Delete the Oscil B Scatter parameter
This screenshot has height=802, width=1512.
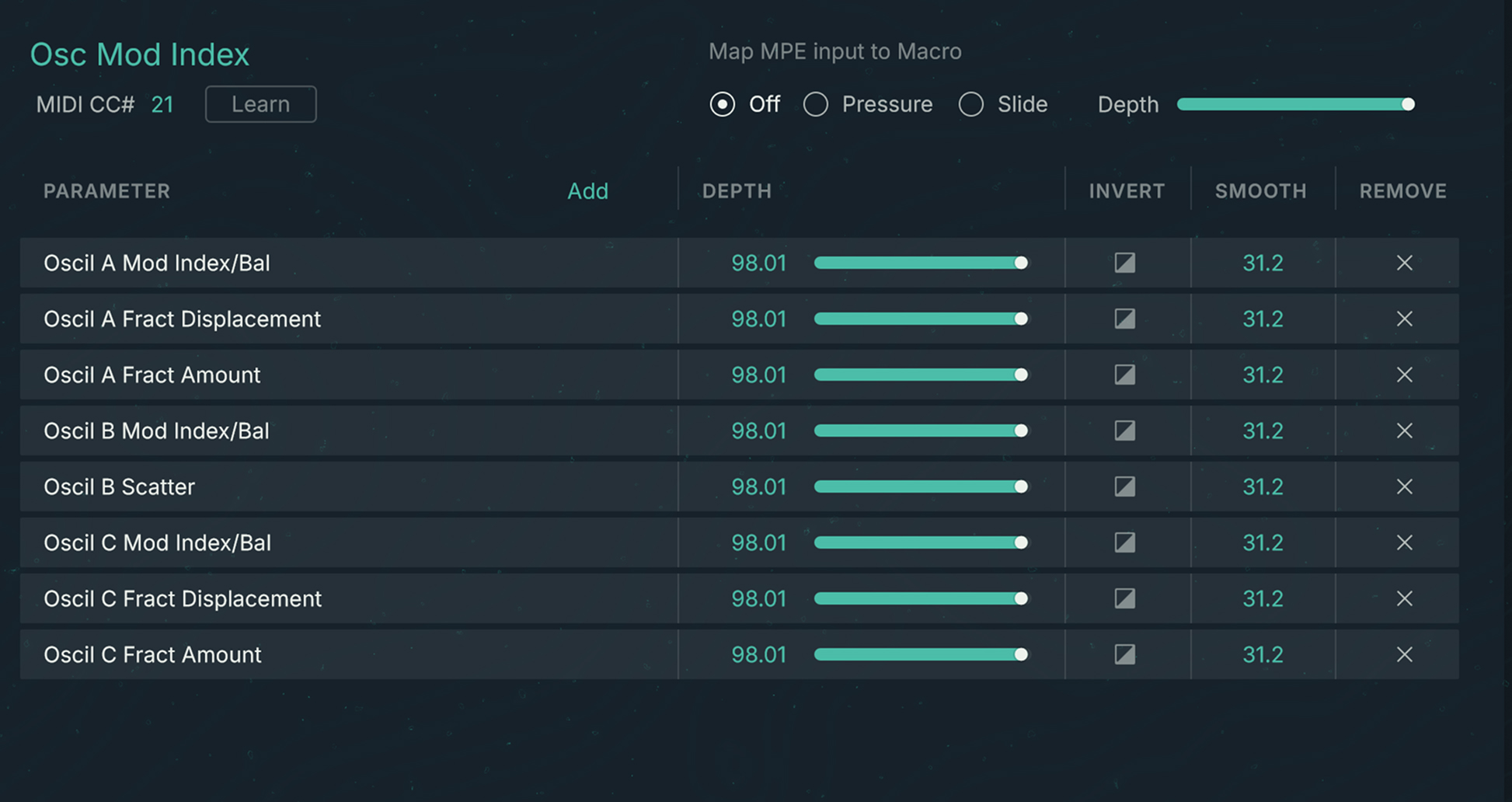click(x=1404, y=486)
